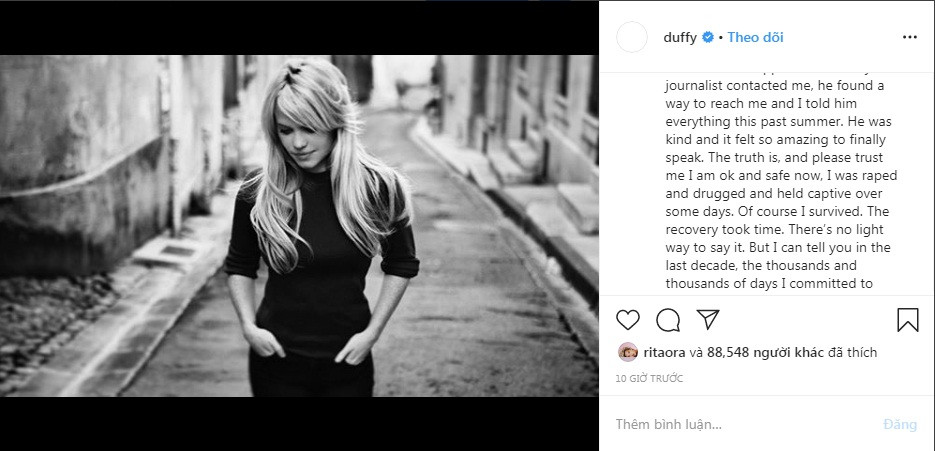Viewport: 935px width, 451px height.
Task: Open comments via the speech bubble icon
Action: tap(668, 320)
